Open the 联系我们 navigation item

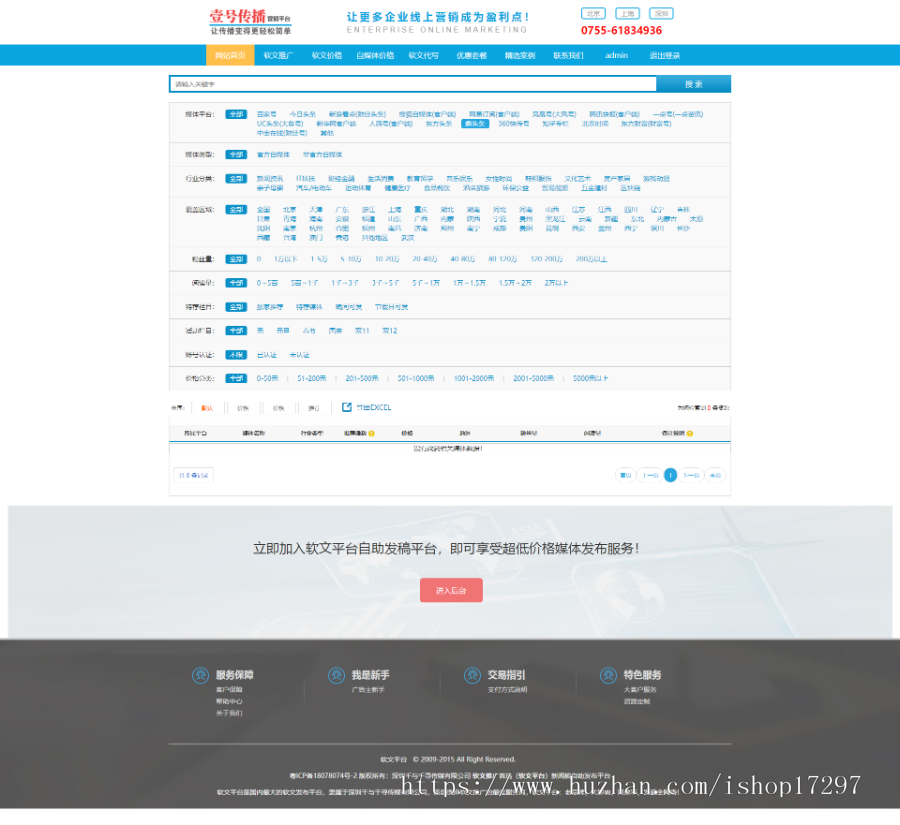(x=568, y=55)
